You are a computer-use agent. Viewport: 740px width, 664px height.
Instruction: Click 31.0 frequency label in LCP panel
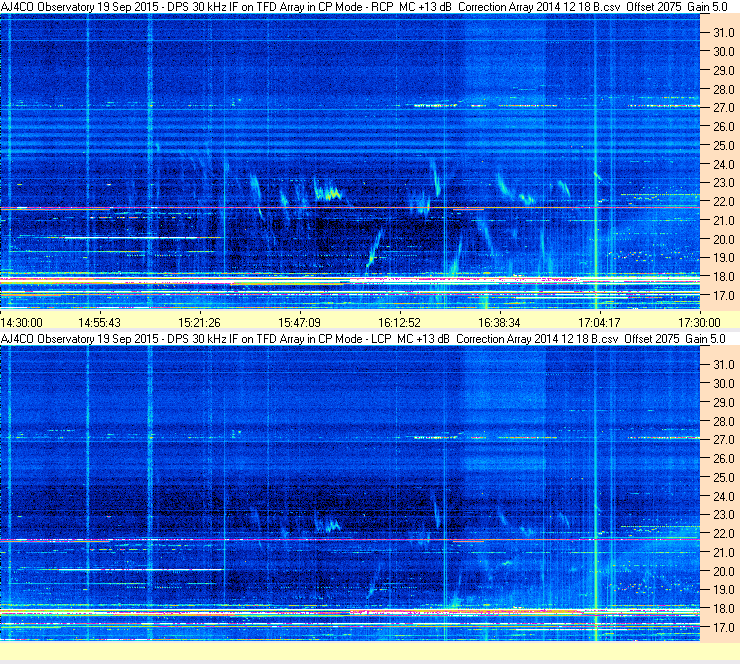pyautogui.click(x=724, y=365)
